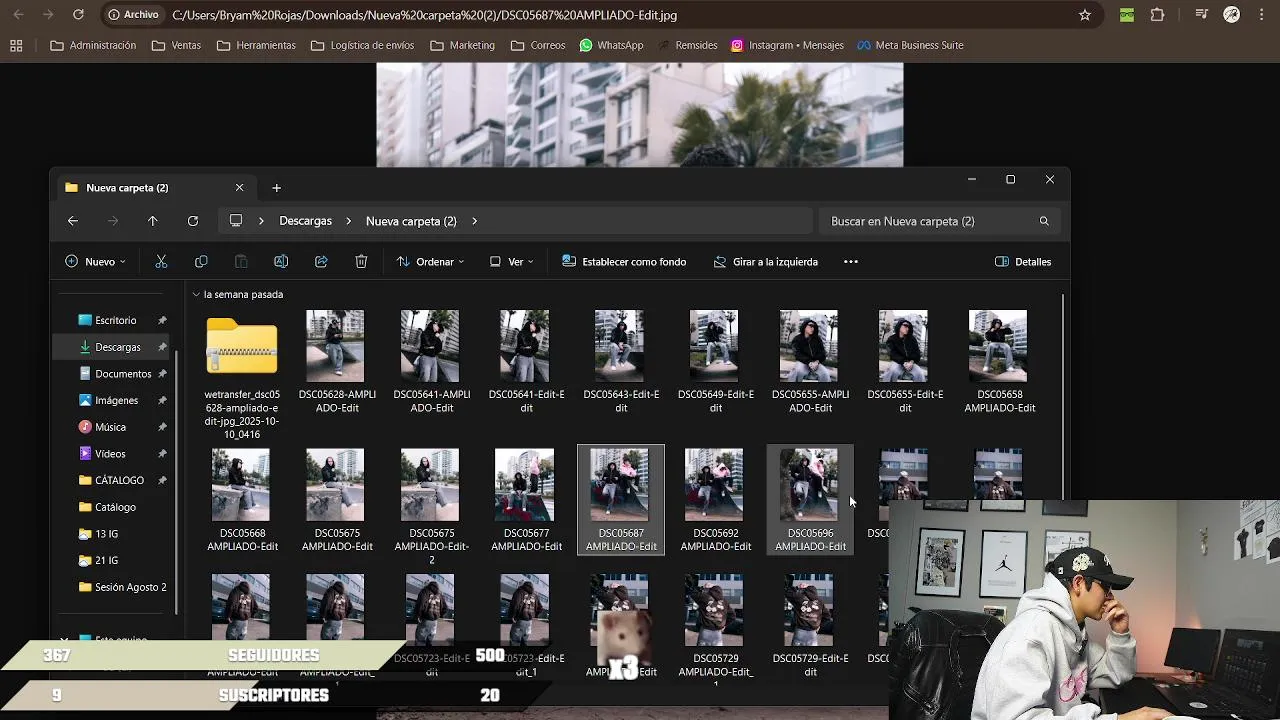The width and height of the screenshot is (1280, 720).
Task: Open the Correos bookmarks folder
Action: coord(538,45)
